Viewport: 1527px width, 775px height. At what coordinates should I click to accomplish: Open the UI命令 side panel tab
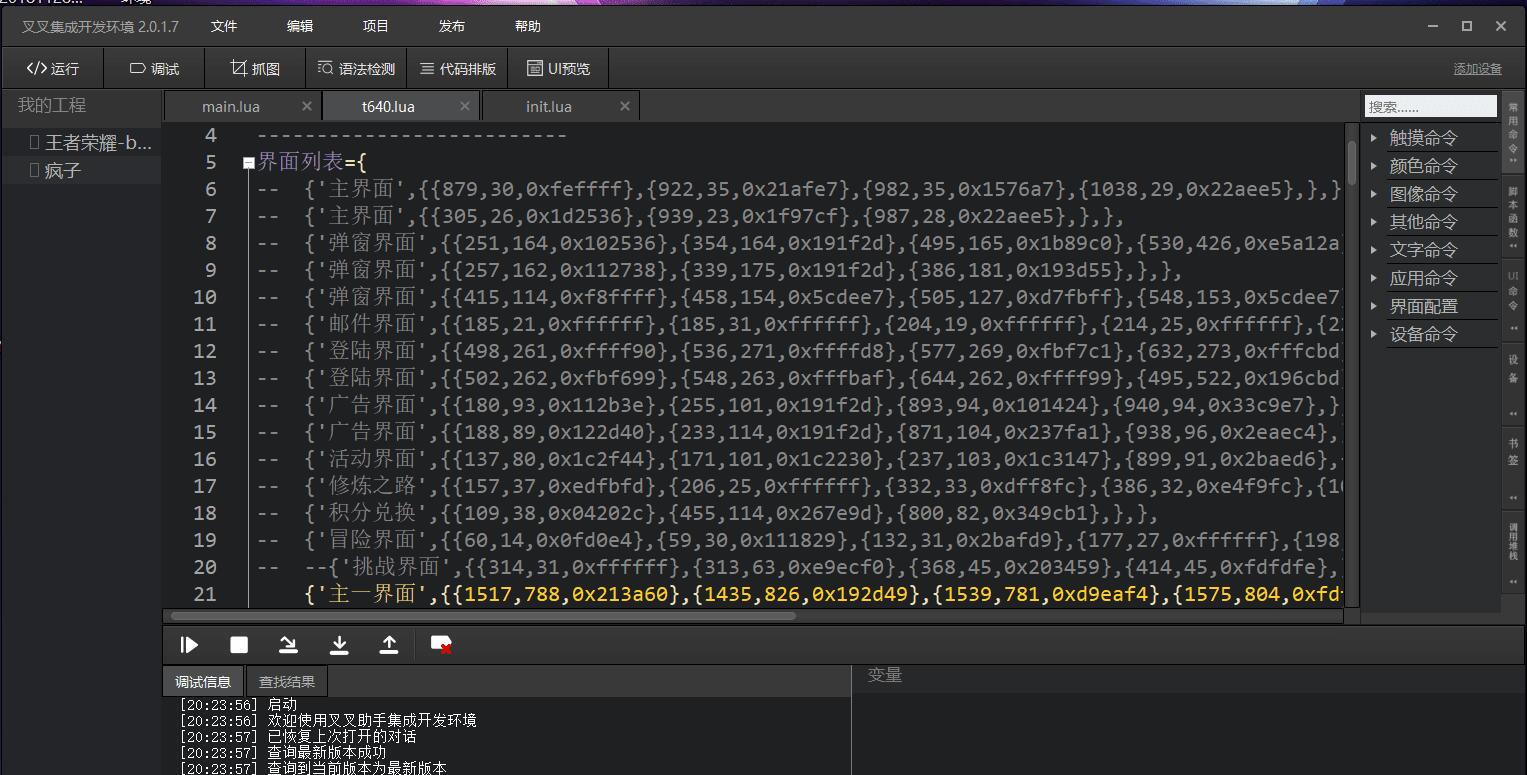coord(1513,299)
